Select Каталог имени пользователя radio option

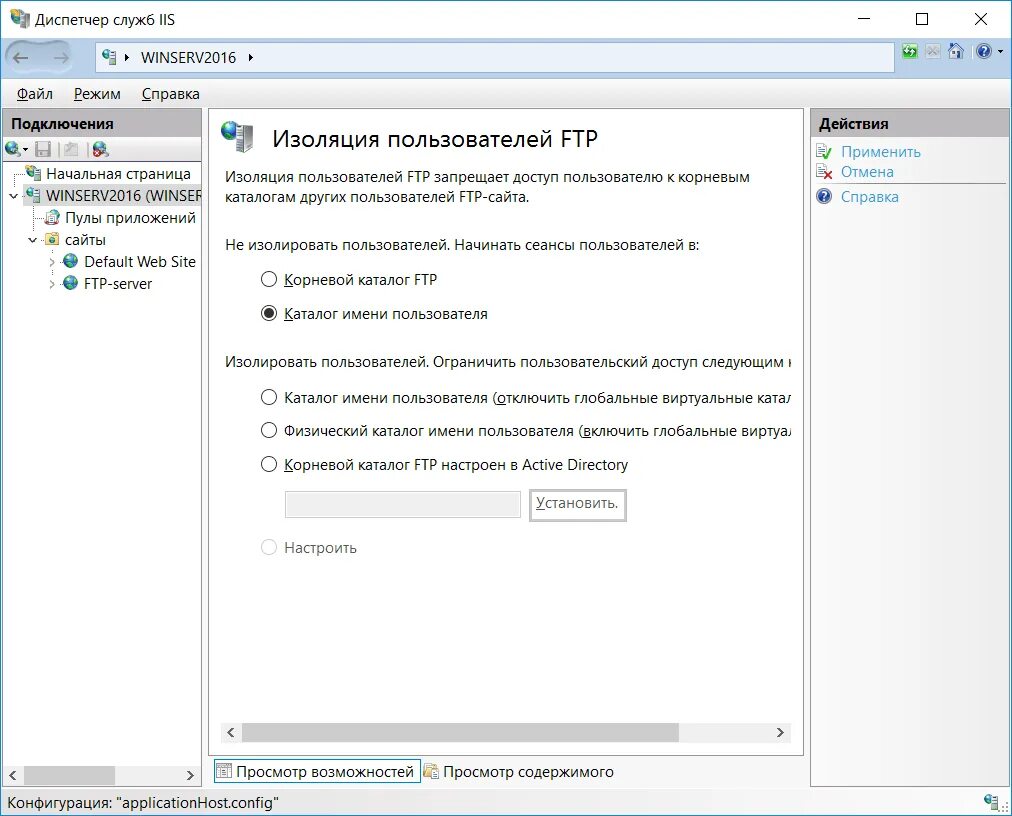click(x=268, y=312)
